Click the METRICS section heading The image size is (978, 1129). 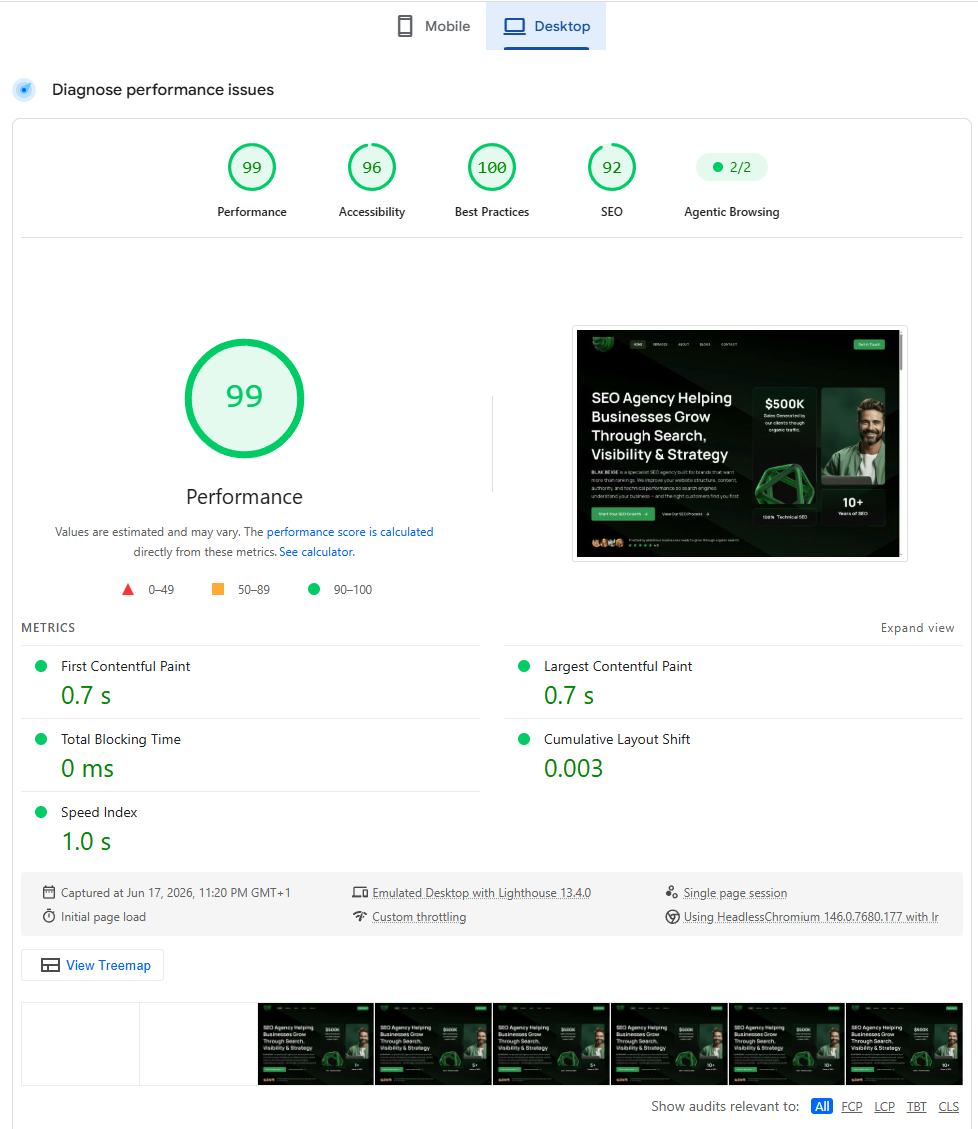click(48, 628)
